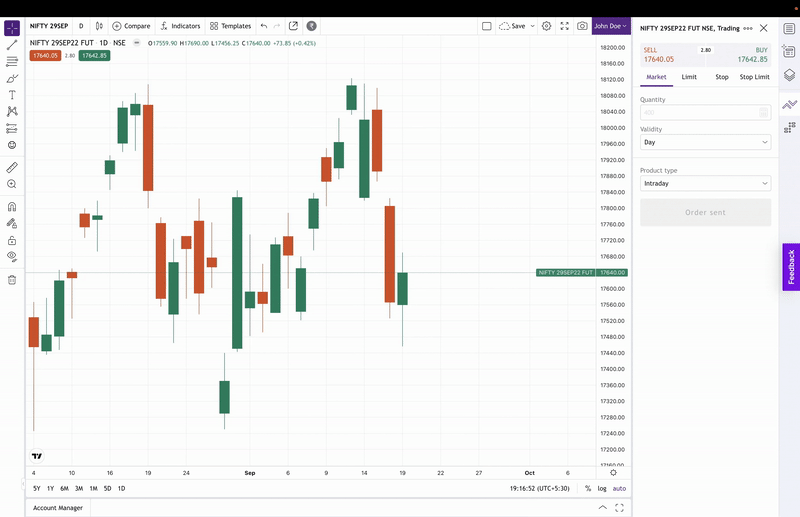Image resolution: width=800 pixels, height=517 pixels.
Task: Select the Text annotation tool
Action: [12, 95]
